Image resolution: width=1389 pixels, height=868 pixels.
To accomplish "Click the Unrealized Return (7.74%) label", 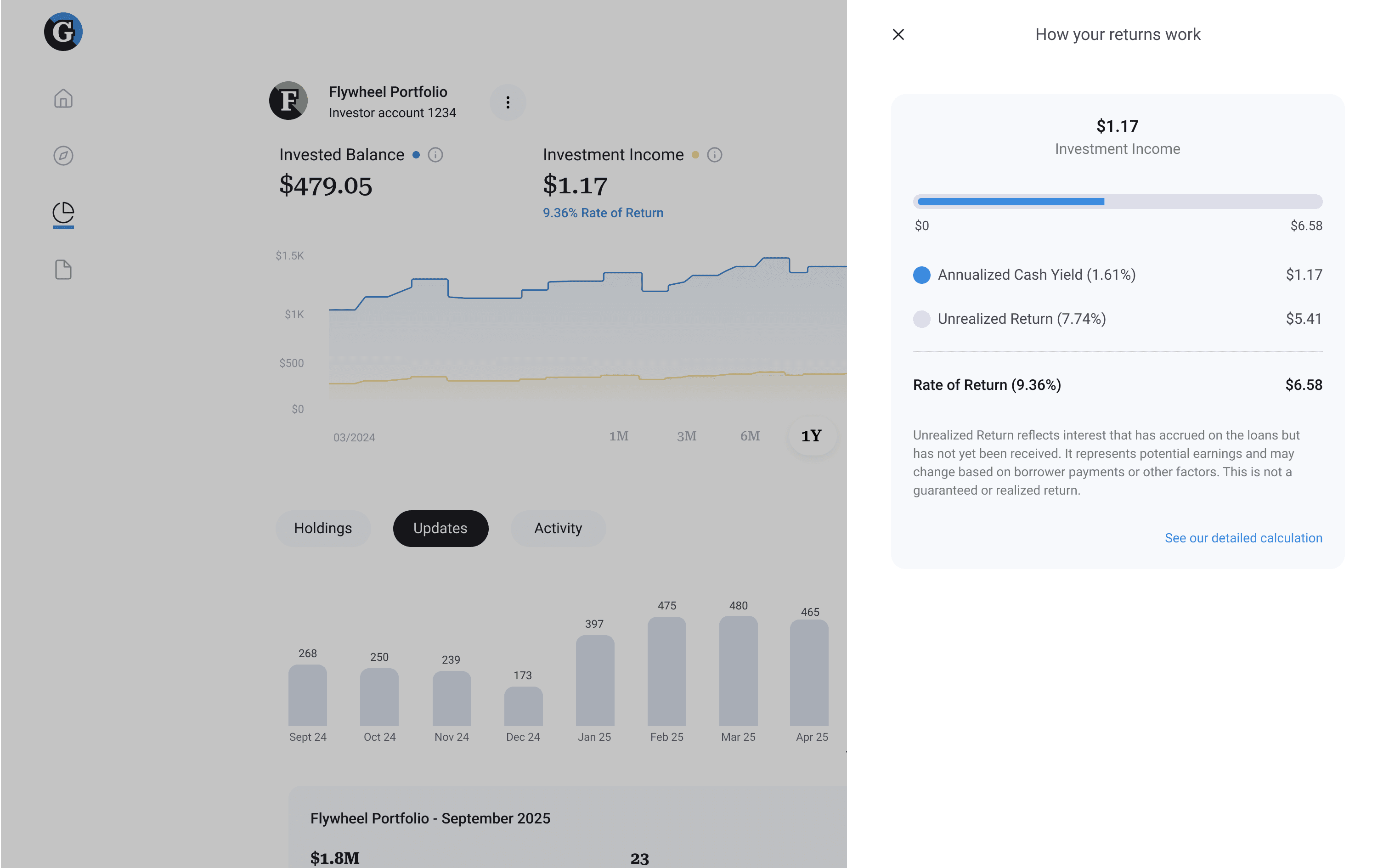I will [1022, 319].
